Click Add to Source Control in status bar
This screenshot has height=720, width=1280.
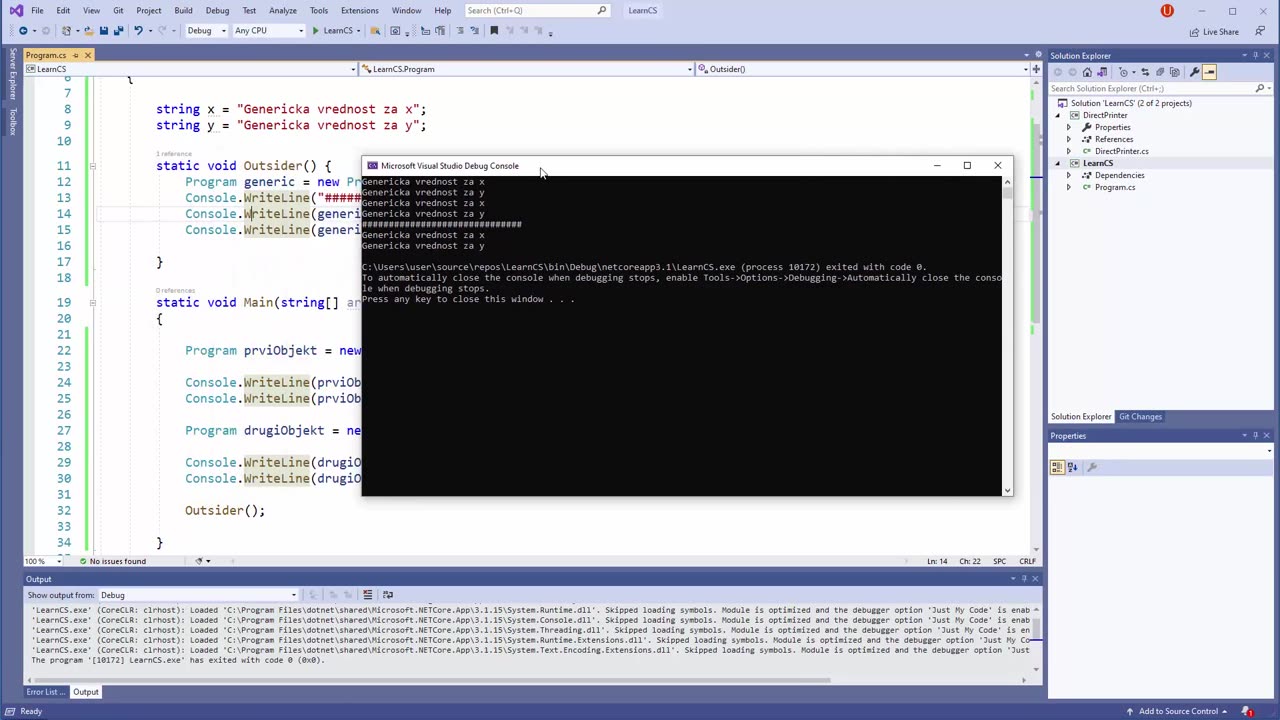pos(1178,712)
